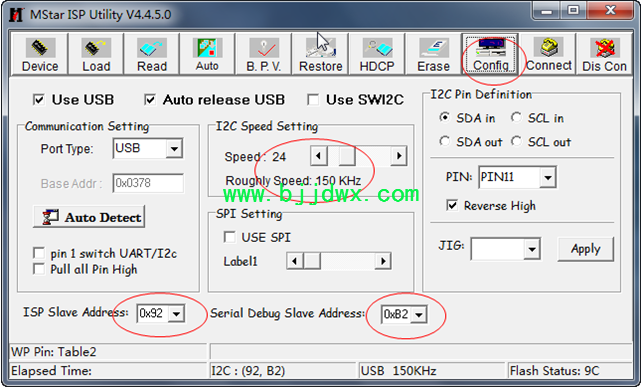Viewport: 641px width, 387px height.
Task: Open the Restore toolbar tab
Action: pyautogui.click(x=320, y=54)
